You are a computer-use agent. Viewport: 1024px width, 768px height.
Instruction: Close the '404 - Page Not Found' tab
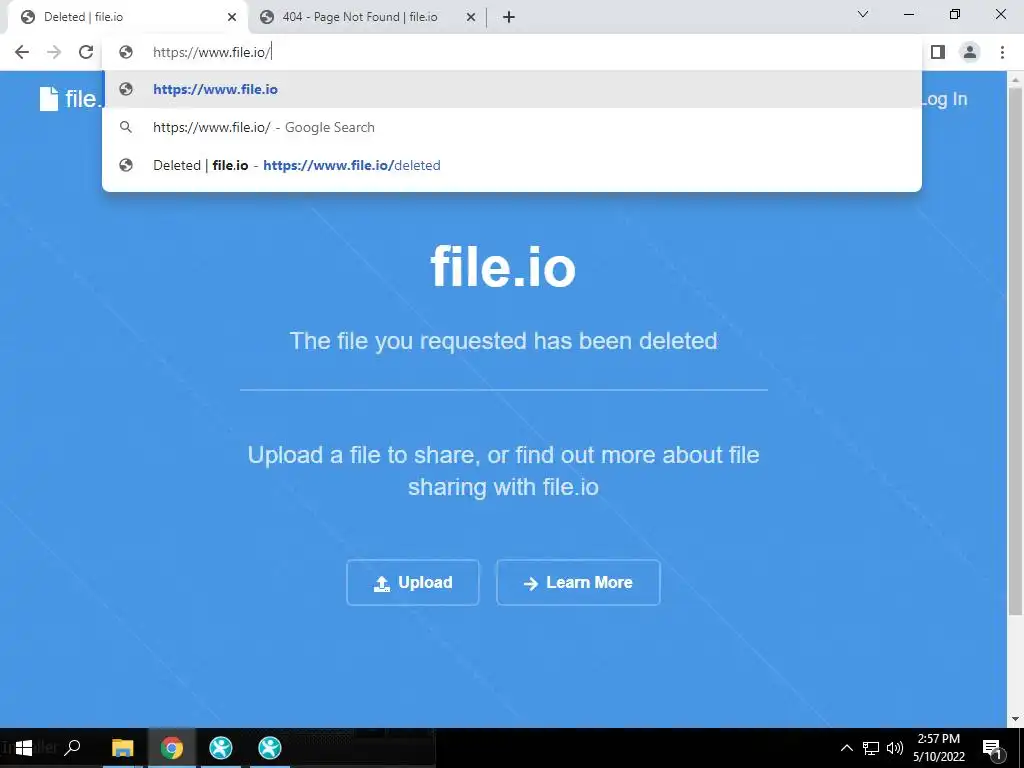point(470,18)
